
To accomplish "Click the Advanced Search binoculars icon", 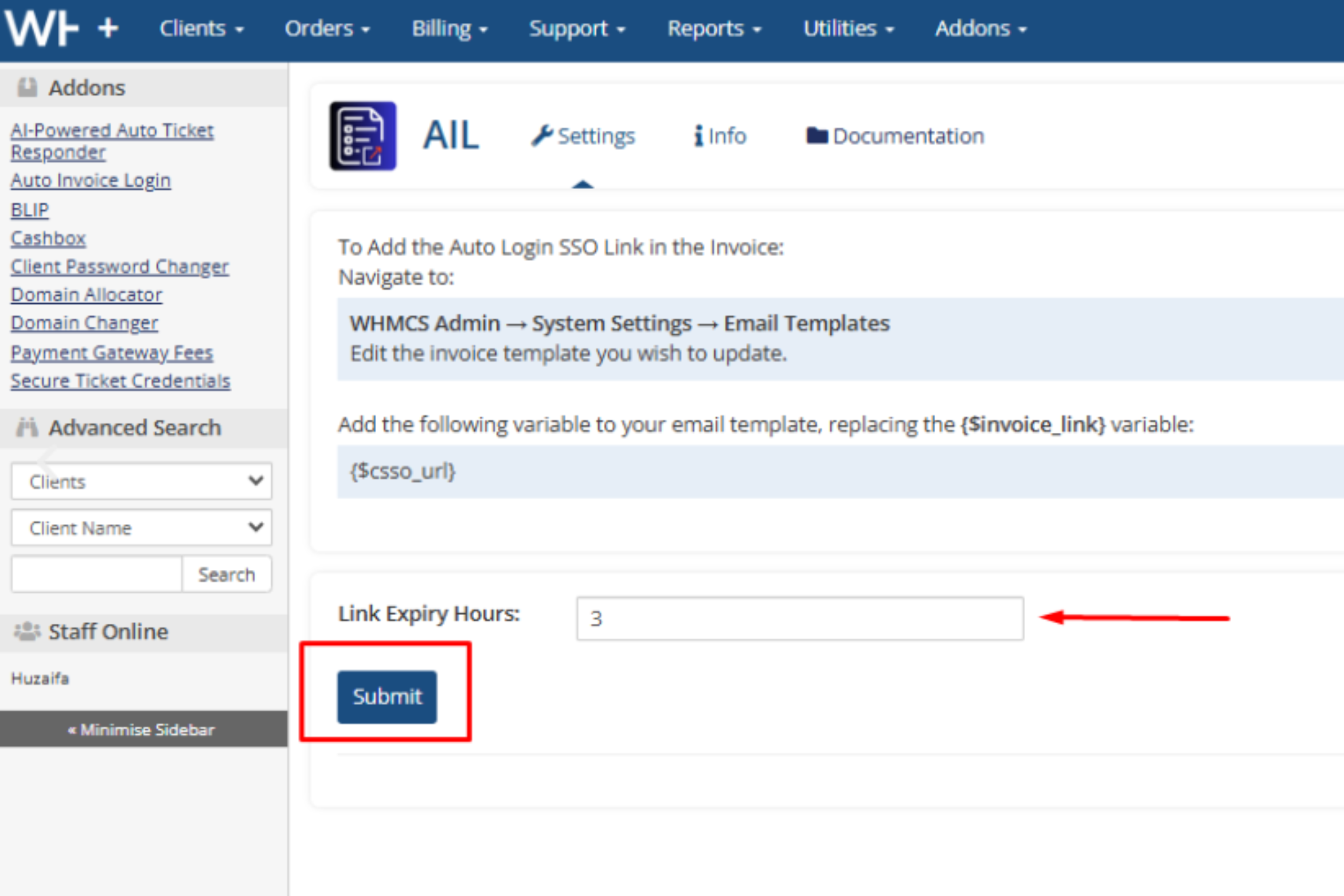I will [27, 427].
